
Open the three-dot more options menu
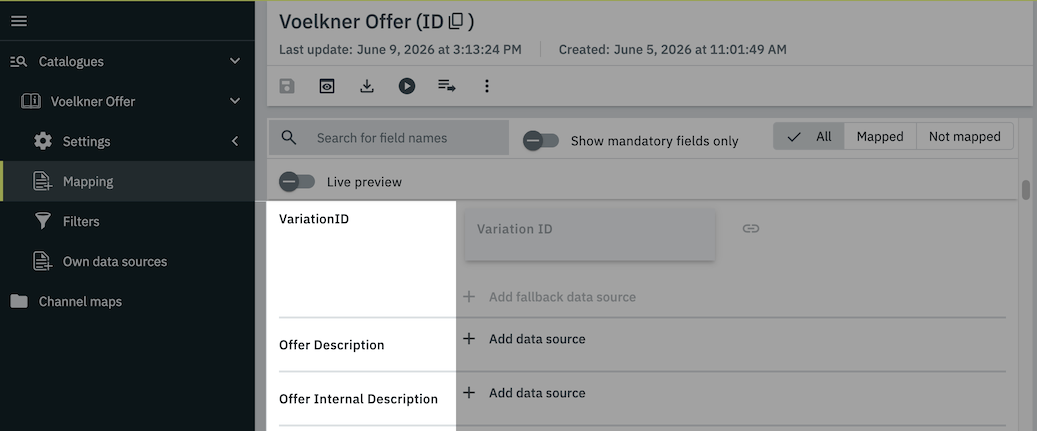click(487, 86)
